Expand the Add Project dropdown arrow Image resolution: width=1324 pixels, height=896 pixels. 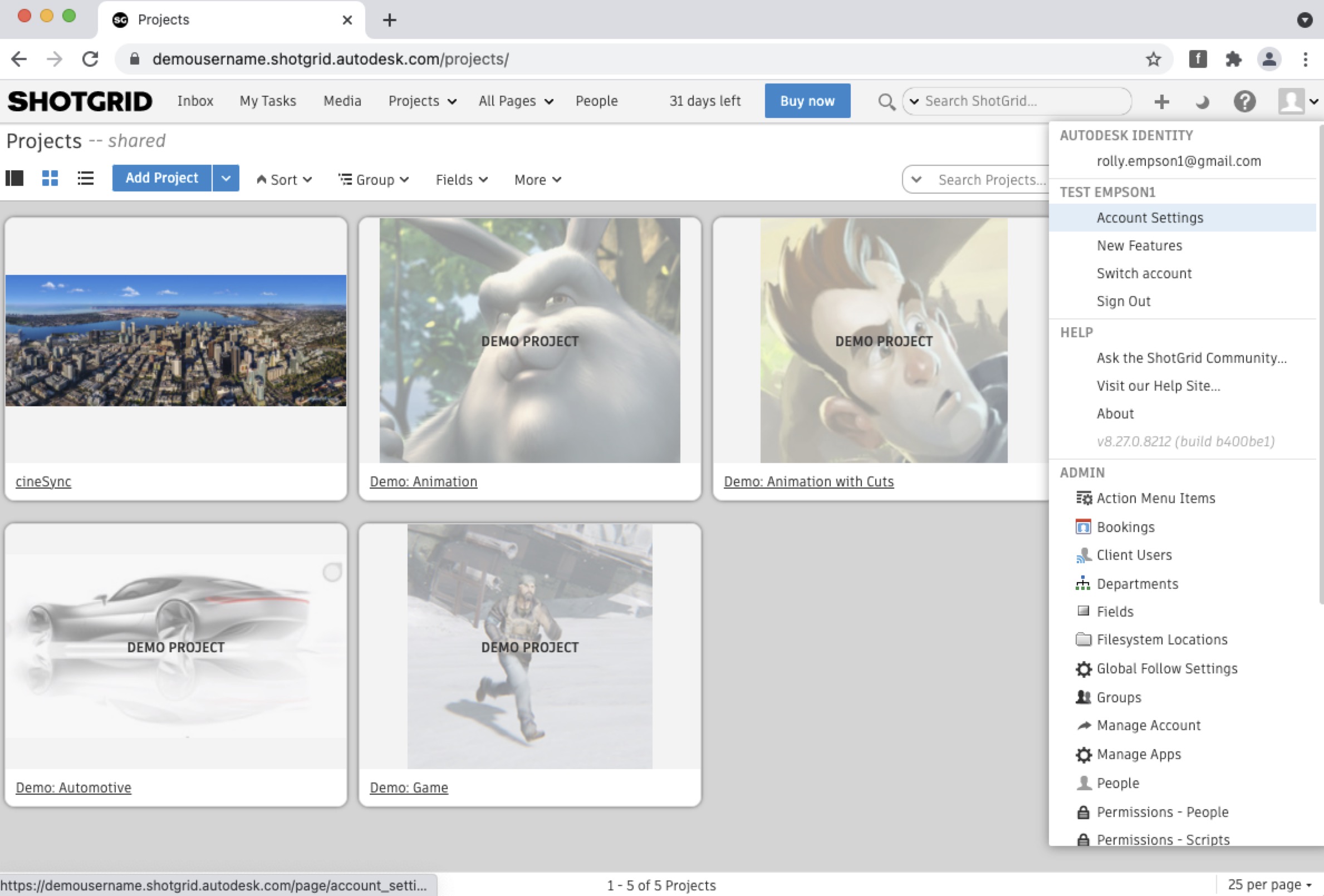(226, 179)
